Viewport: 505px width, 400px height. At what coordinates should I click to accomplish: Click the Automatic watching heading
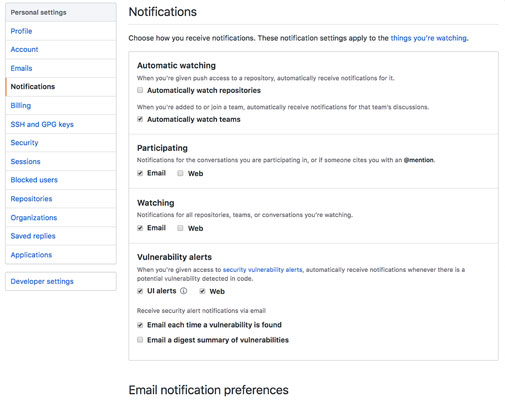(x=176, y=65)
